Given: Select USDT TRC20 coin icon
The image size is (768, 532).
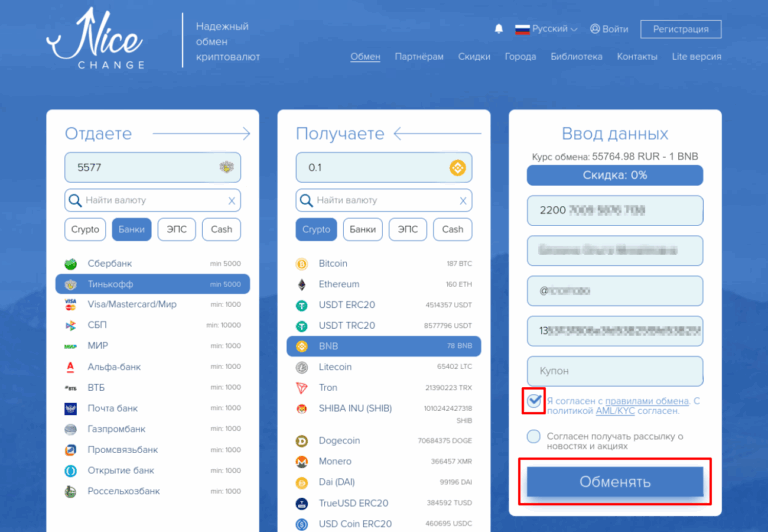Looking at the screenshot, I should (x=302, y=326).
